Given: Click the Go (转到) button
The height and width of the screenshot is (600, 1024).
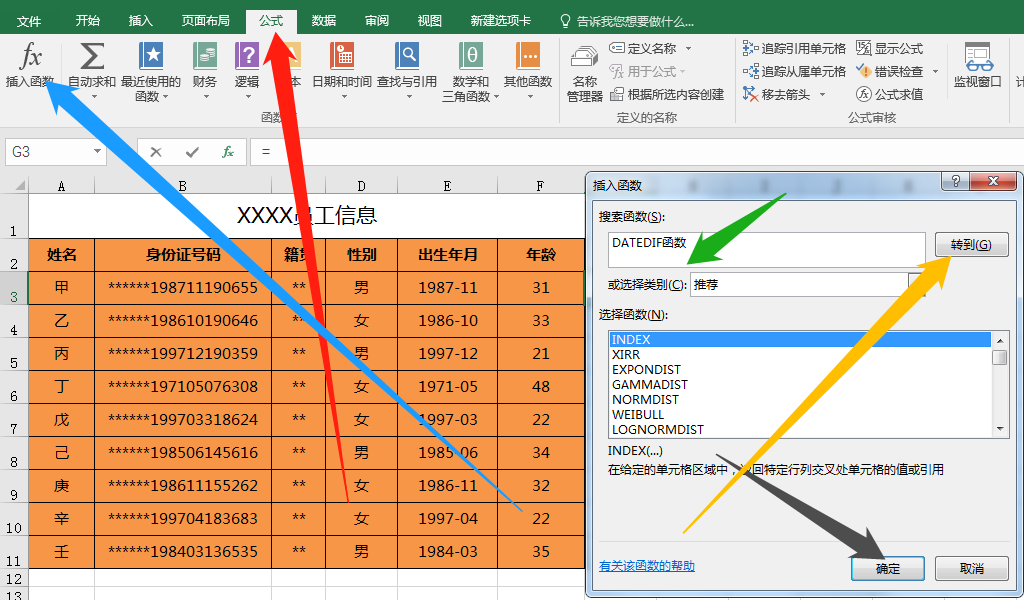Looking at the screenshot, I should (971, 245).
